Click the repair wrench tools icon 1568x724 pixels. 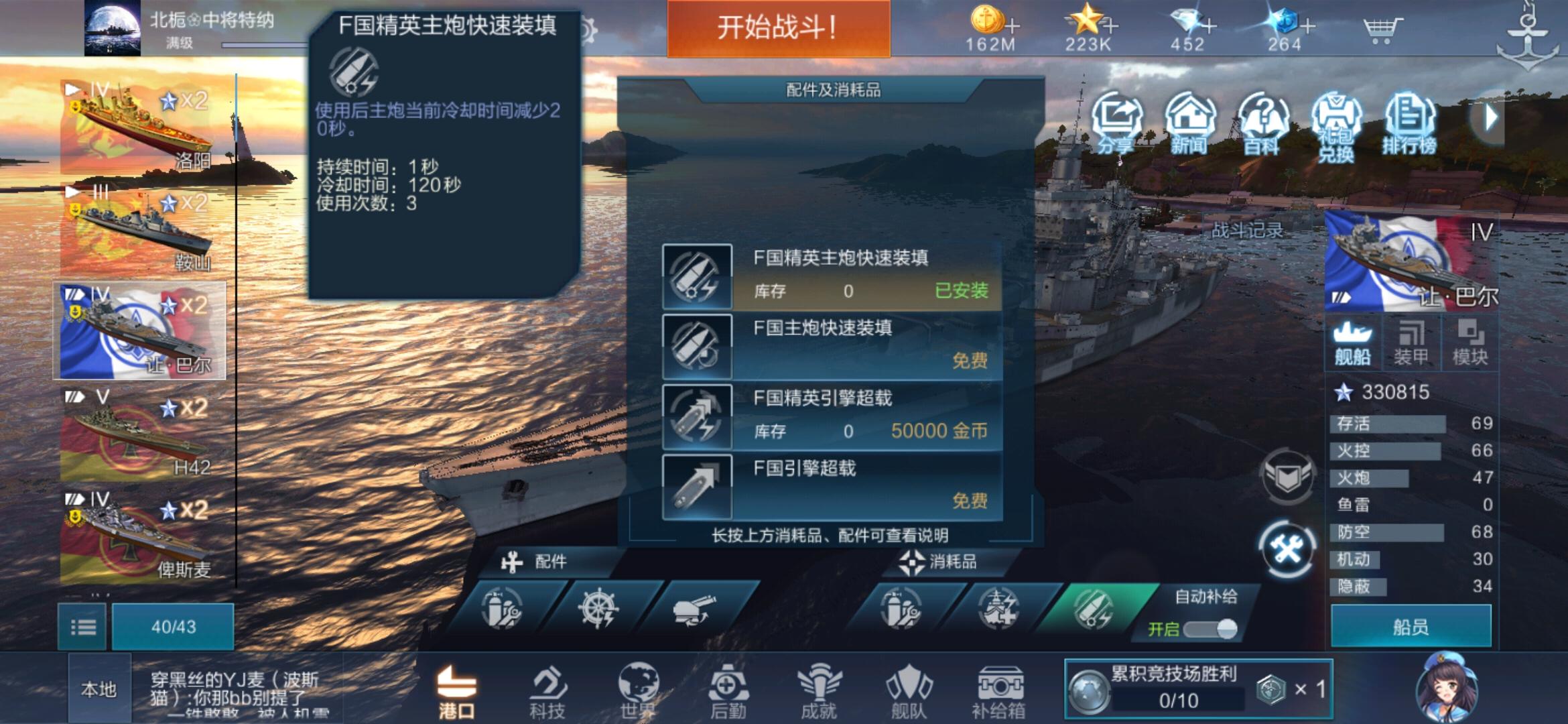[x=1287, y=549]
